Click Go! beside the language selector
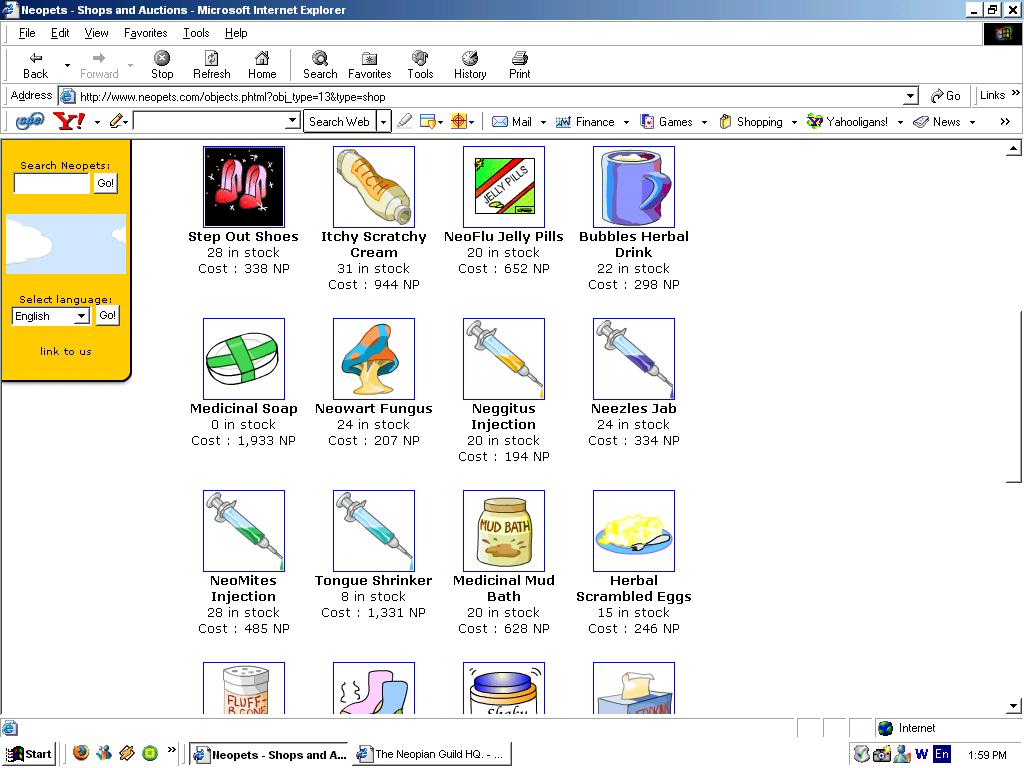The image size is (1024, 768). coord(108,315)
